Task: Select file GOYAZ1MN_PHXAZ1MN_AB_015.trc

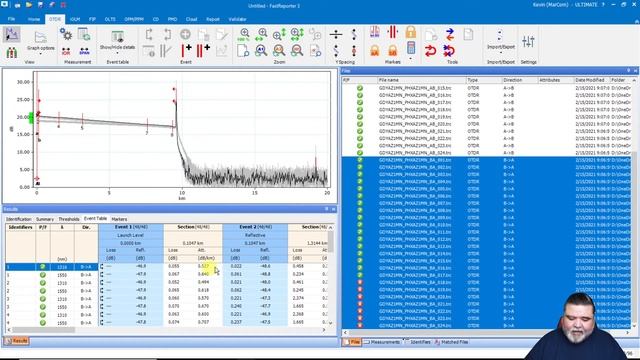Action: click(x=415, y=88)
